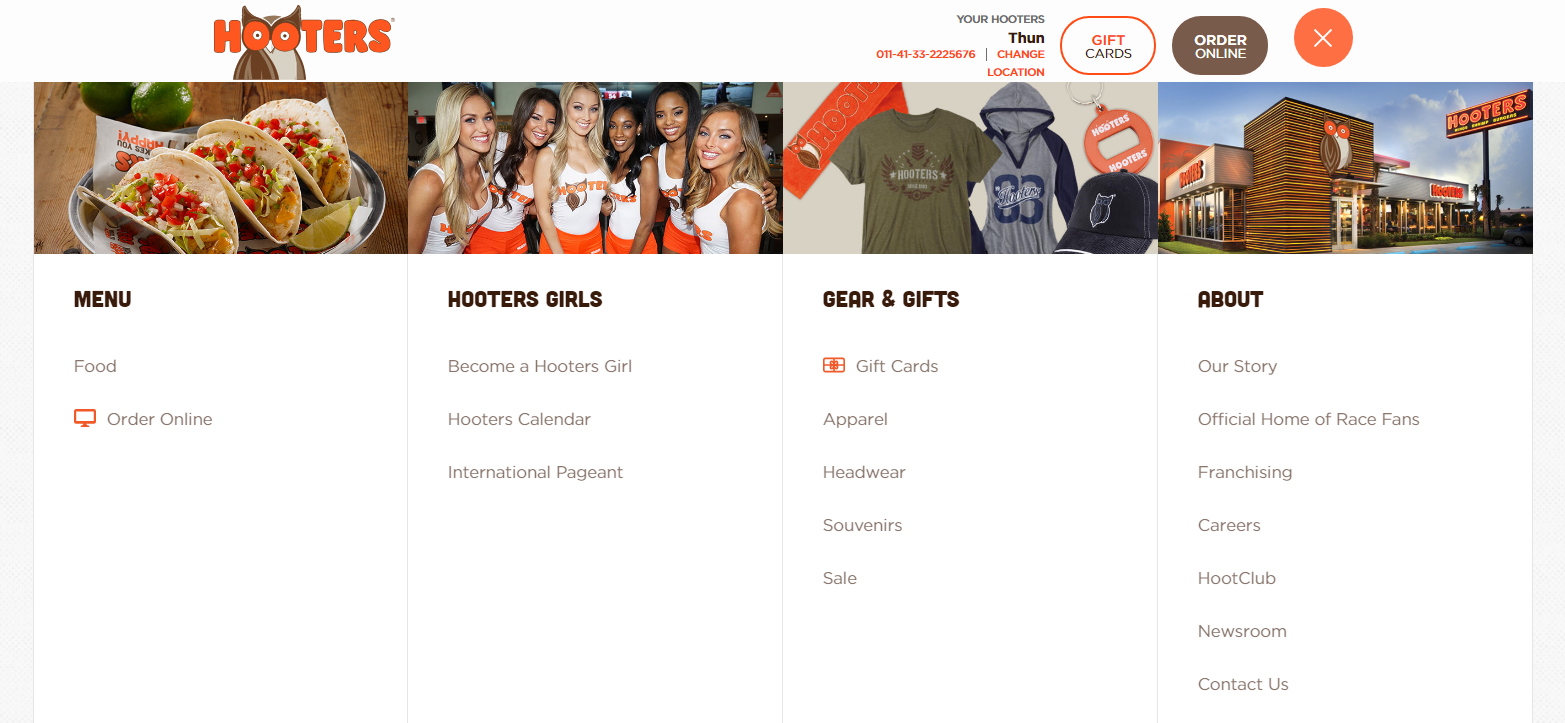Open the Food menu link
Image resolution: width=1565 pixels, height=723 pixels.
[95, 366]
